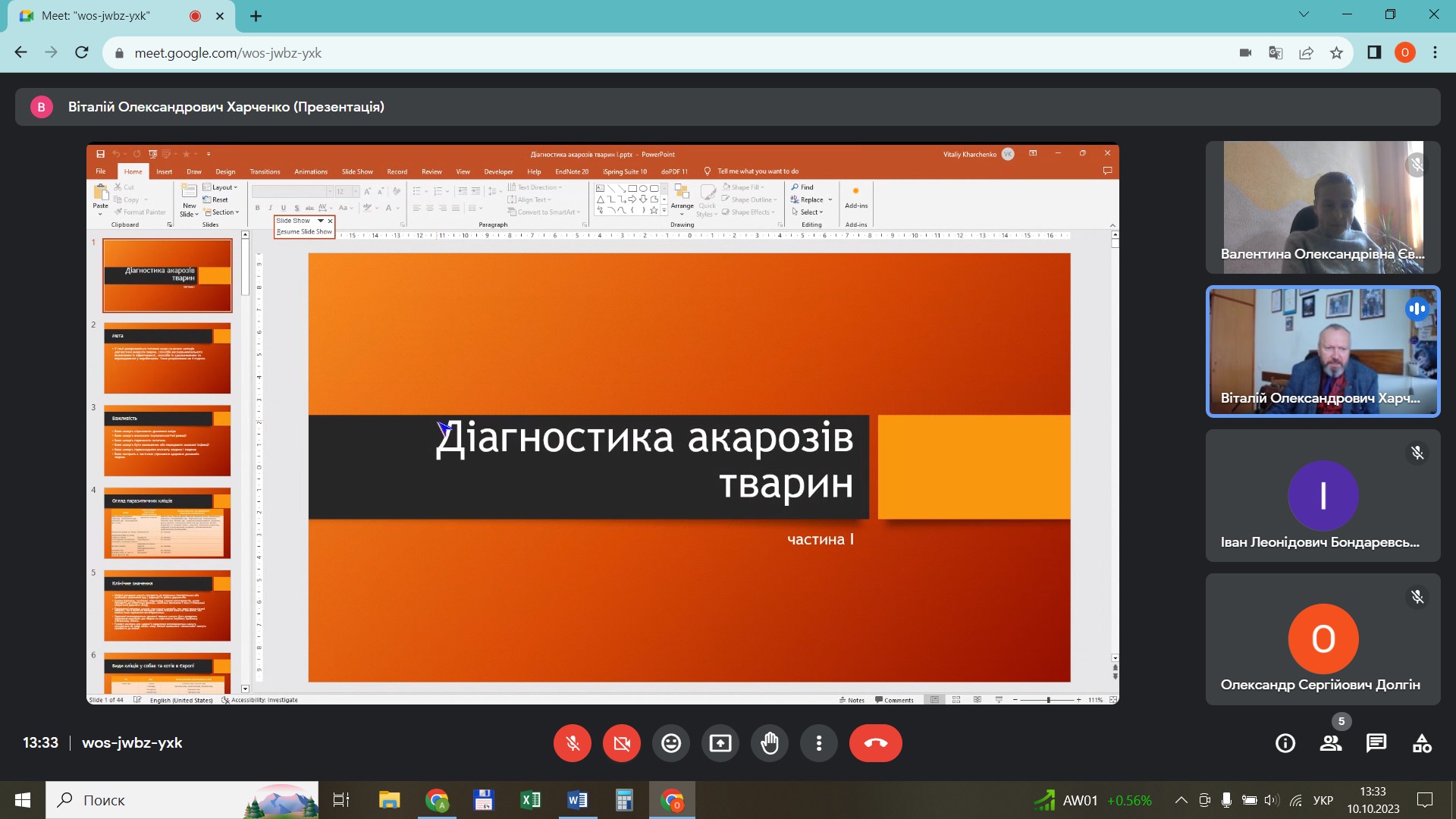Click zoom slider in shared PowerPoint
The height and width of the screenshot is (819, 1456).
[x=1049, y=700]
